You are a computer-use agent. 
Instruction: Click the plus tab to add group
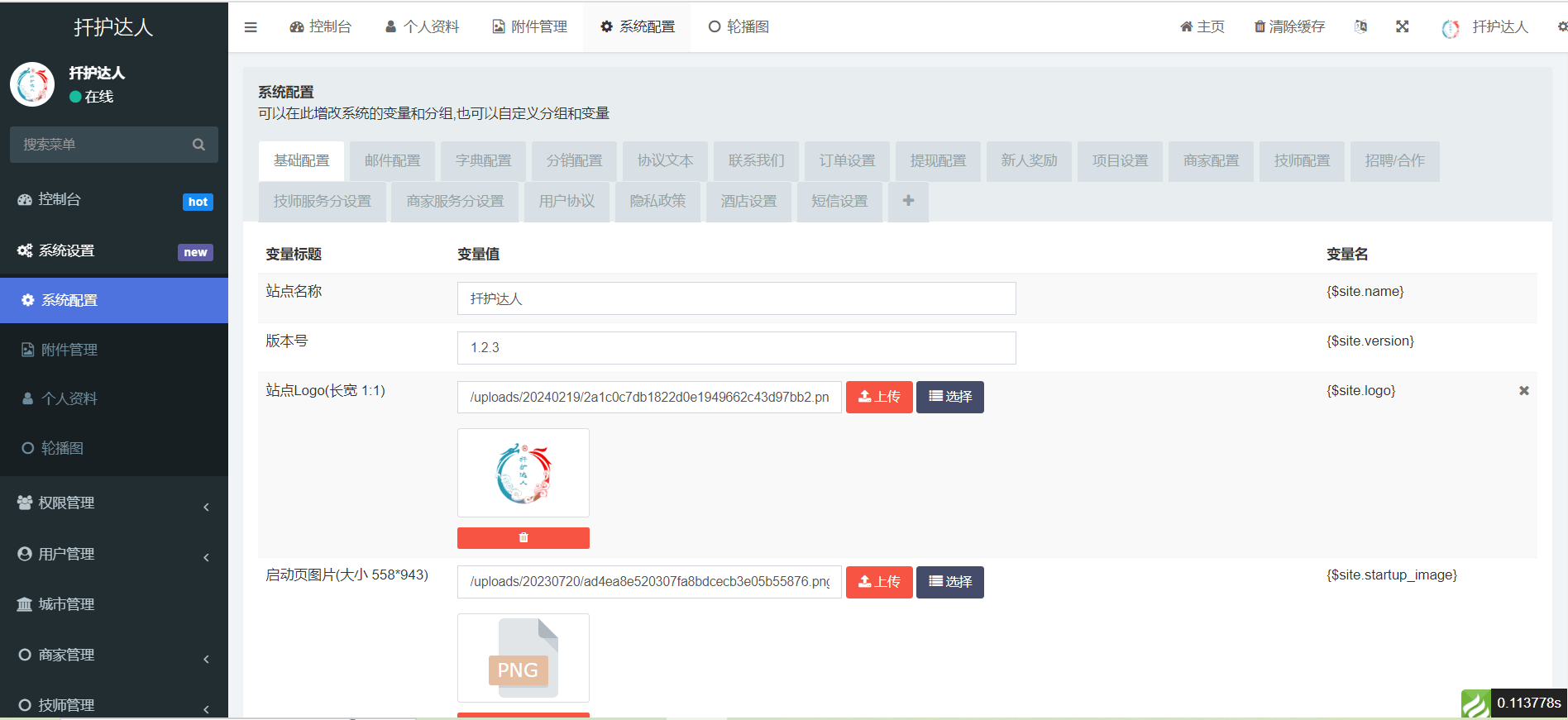coord(908,201)
